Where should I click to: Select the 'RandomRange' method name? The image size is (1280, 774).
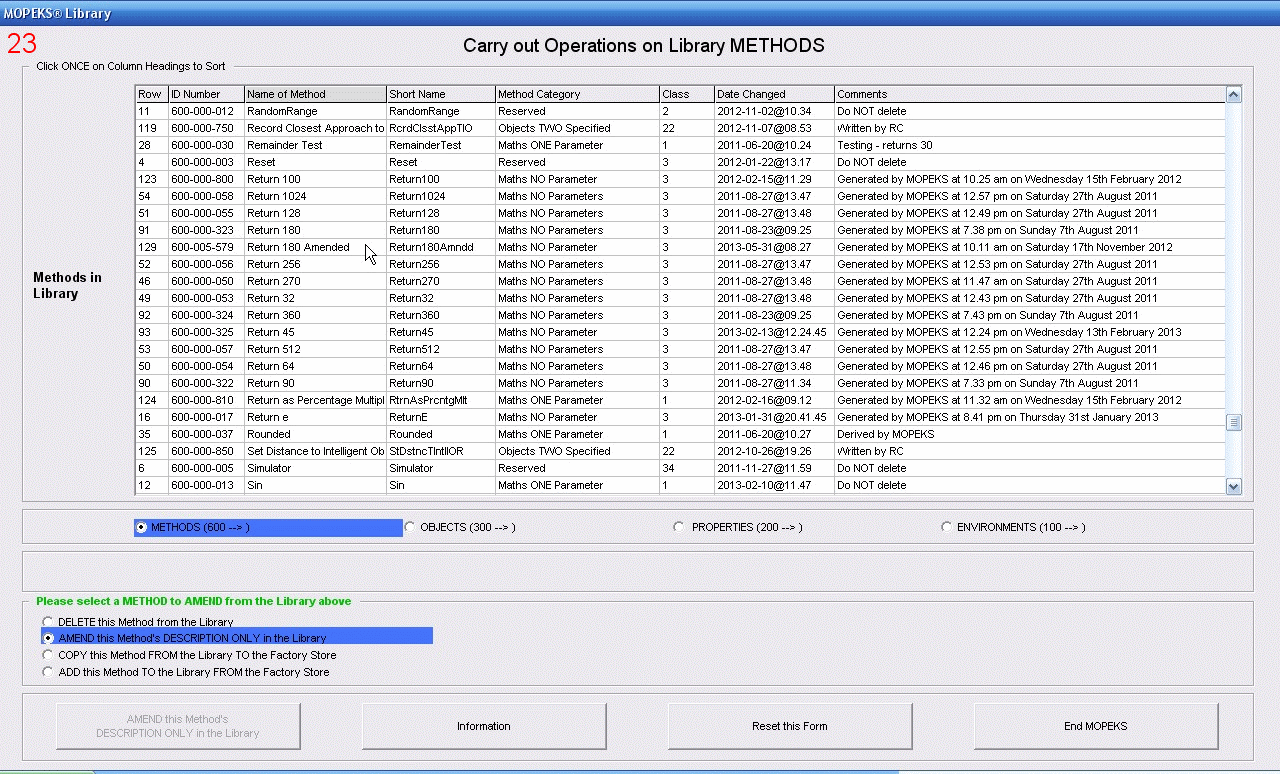pyautogui.click(x=282, y=111)
